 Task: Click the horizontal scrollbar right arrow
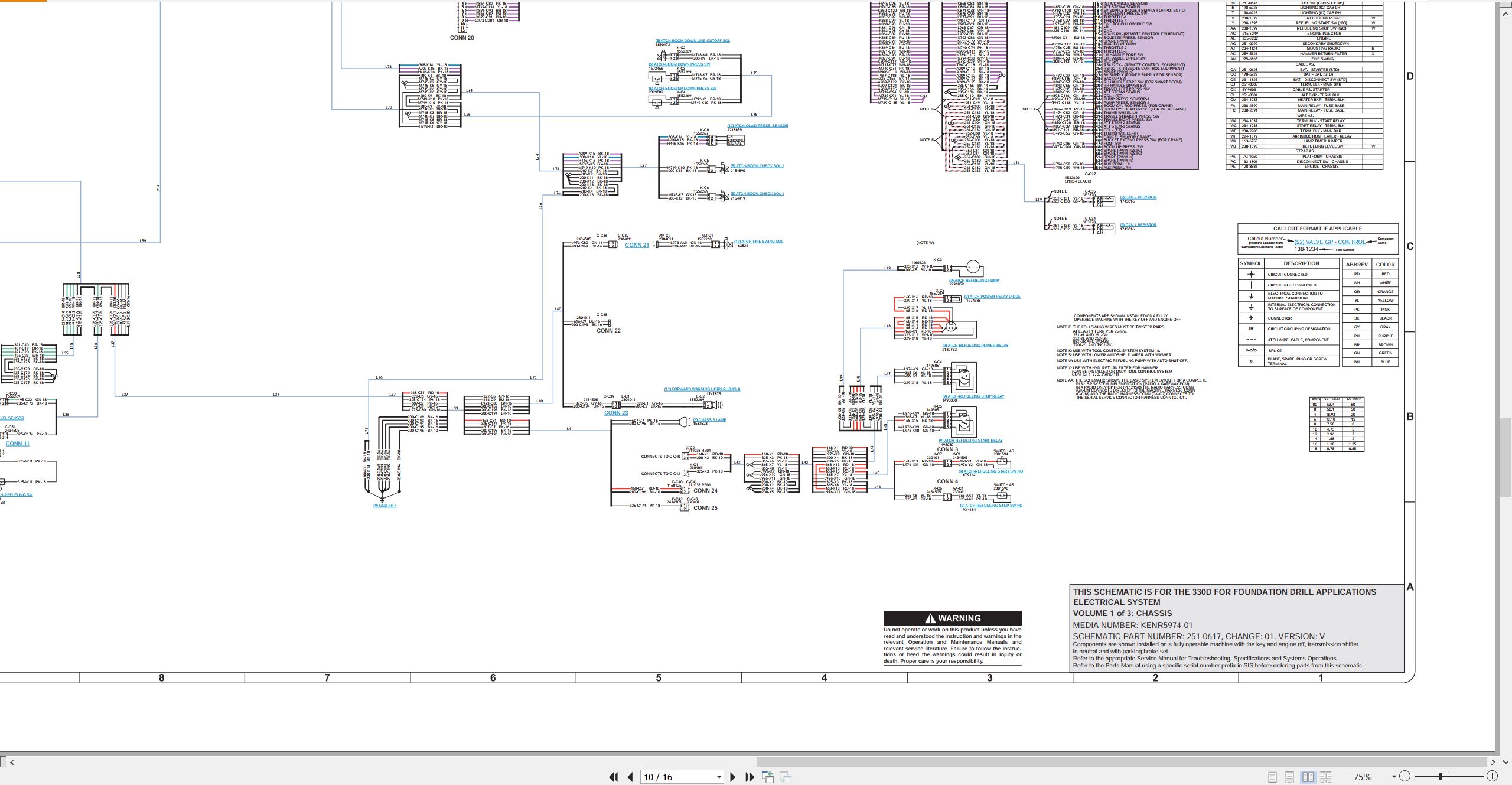(1493, 762)
